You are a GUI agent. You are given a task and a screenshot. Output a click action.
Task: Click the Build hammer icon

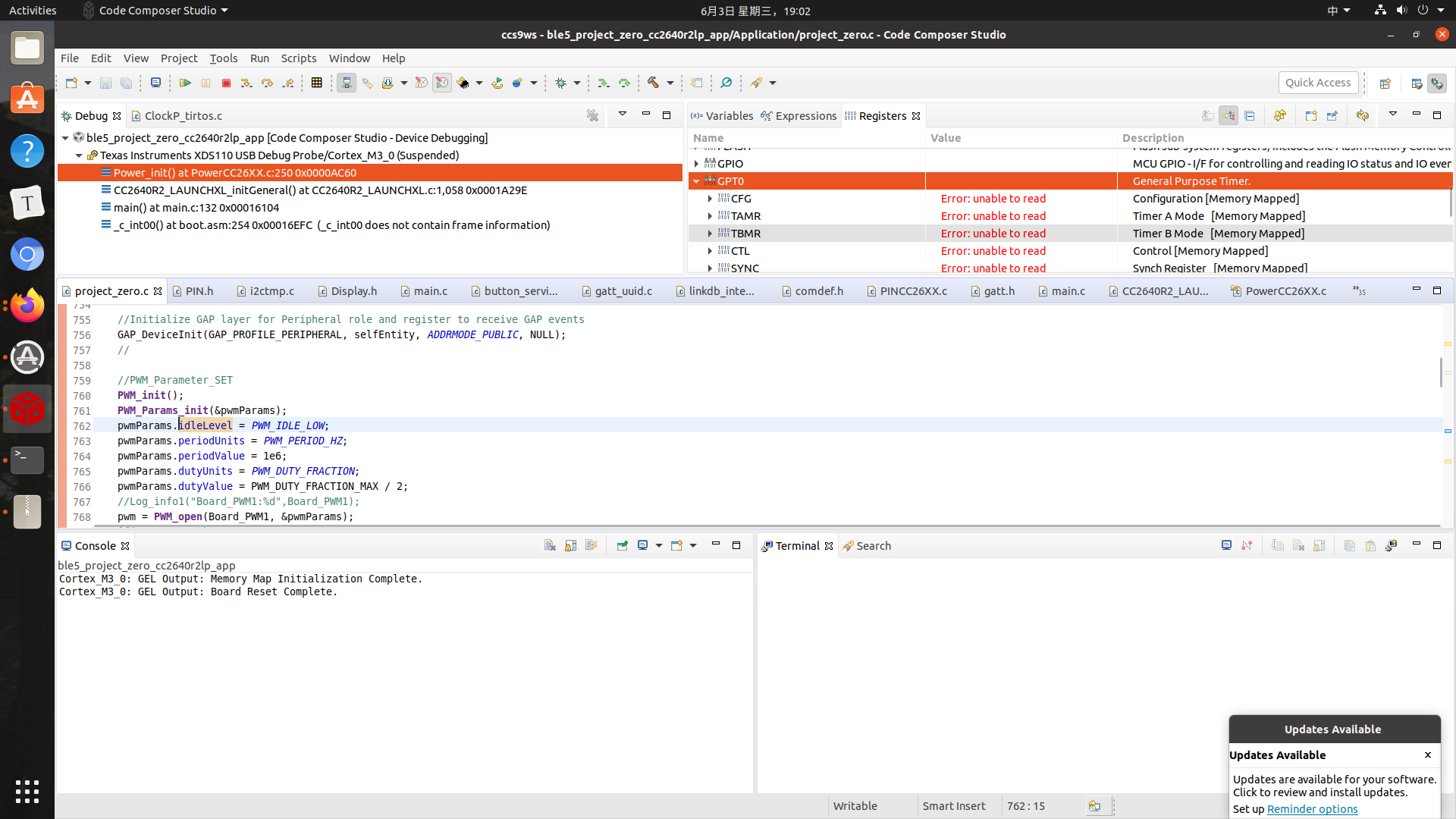click(x=653, y=83)
